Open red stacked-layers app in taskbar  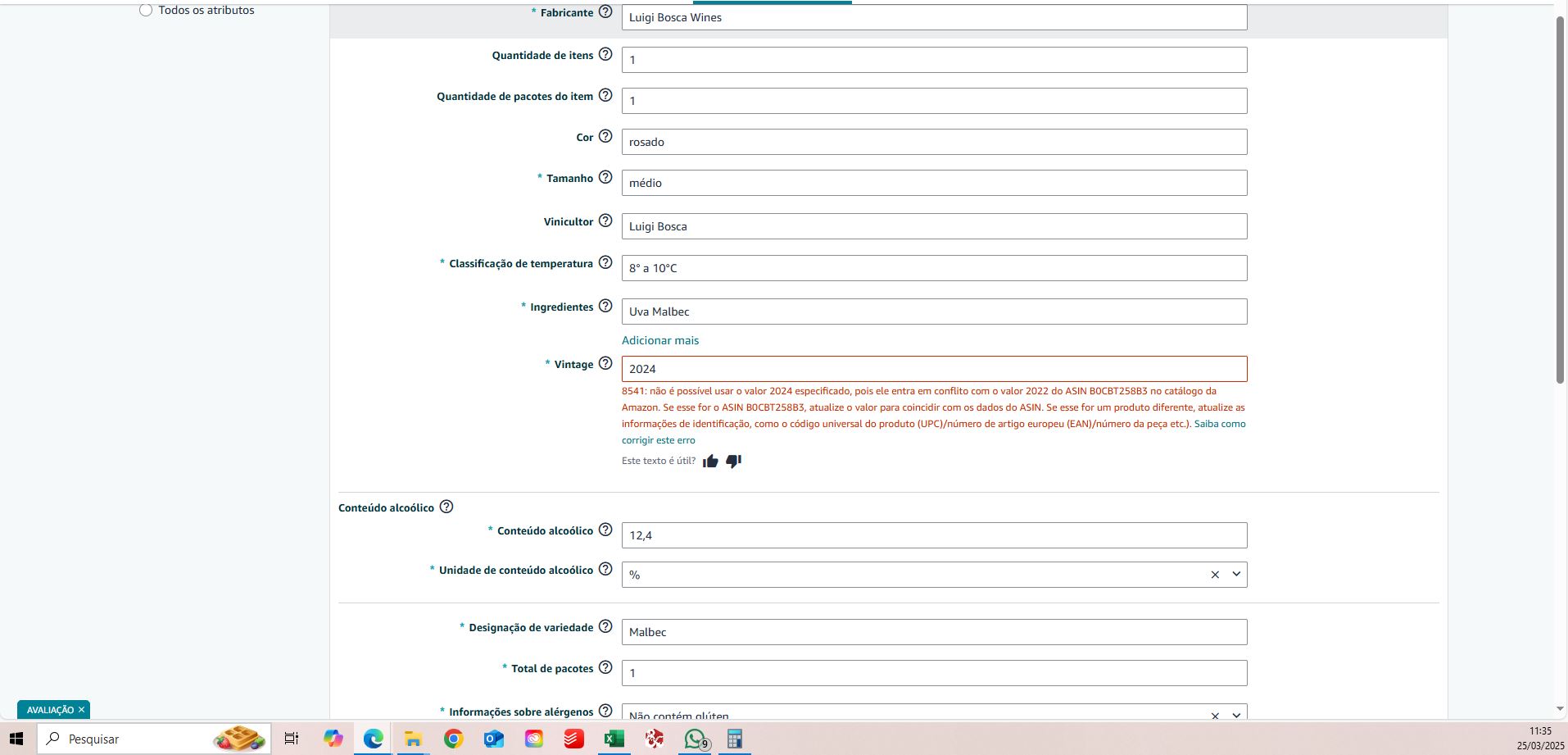[x=573, y=739]
